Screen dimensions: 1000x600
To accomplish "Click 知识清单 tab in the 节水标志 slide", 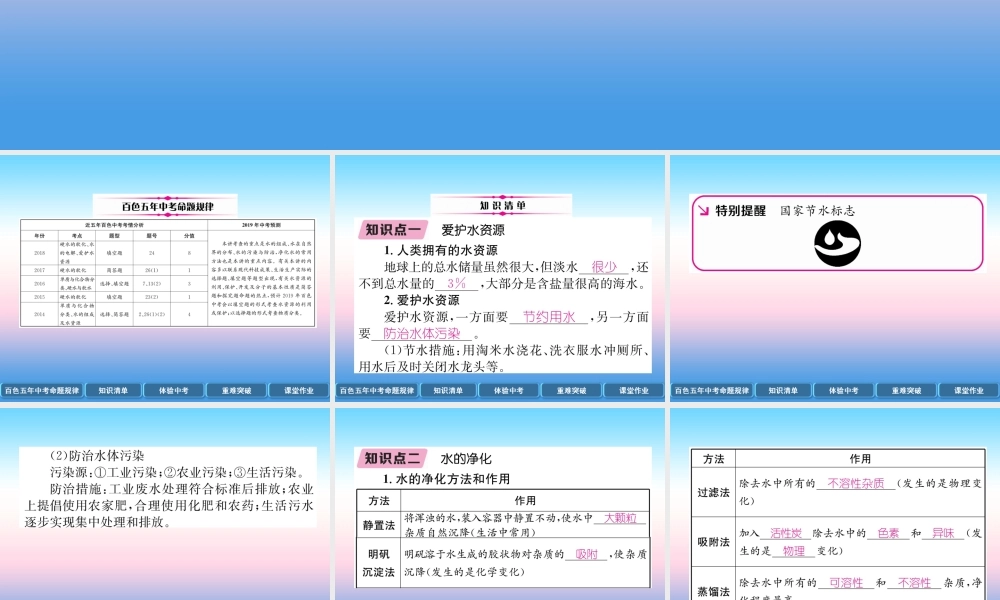I will (783, 390).
